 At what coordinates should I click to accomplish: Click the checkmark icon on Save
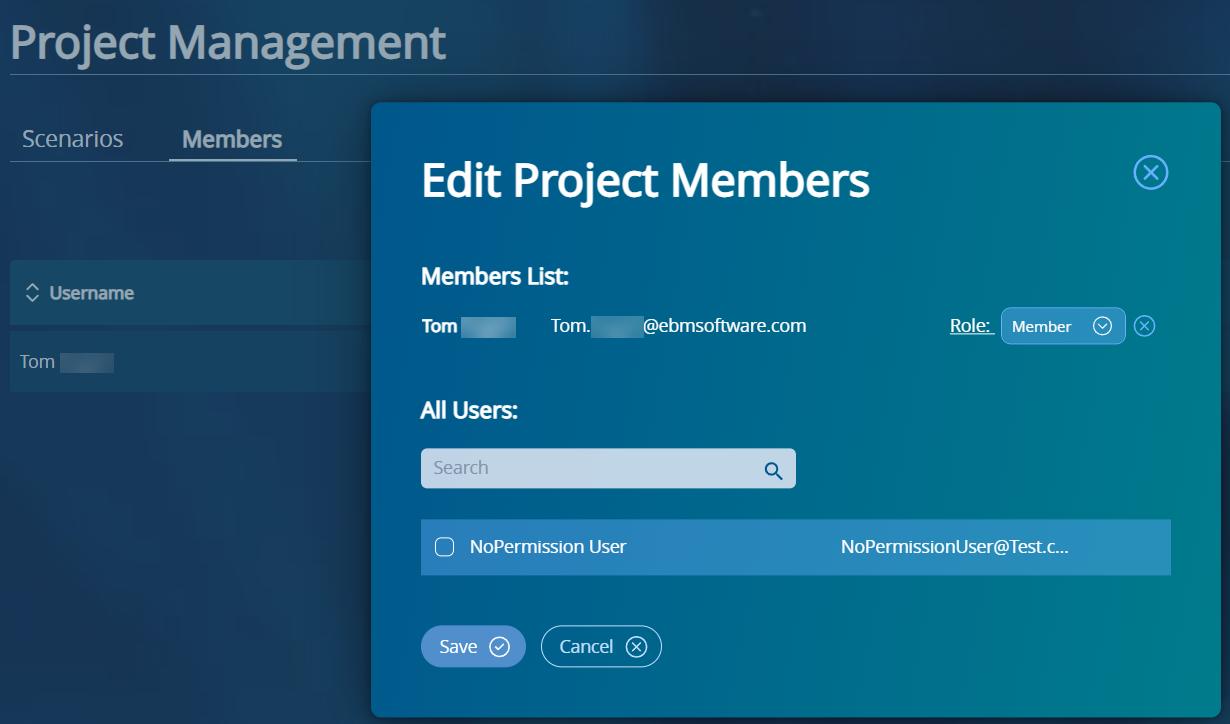point(500,647)
